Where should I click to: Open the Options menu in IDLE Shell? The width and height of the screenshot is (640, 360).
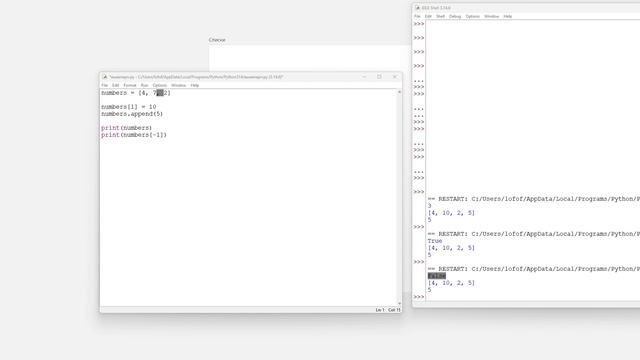pyautogui.click(x=473, y=16)
